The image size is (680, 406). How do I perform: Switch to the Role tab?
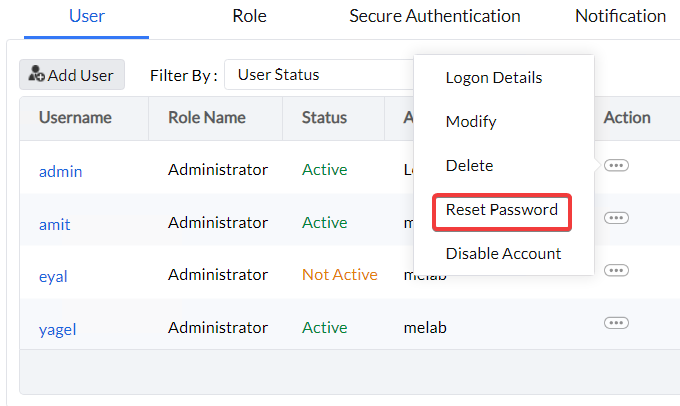coord(249,16)
